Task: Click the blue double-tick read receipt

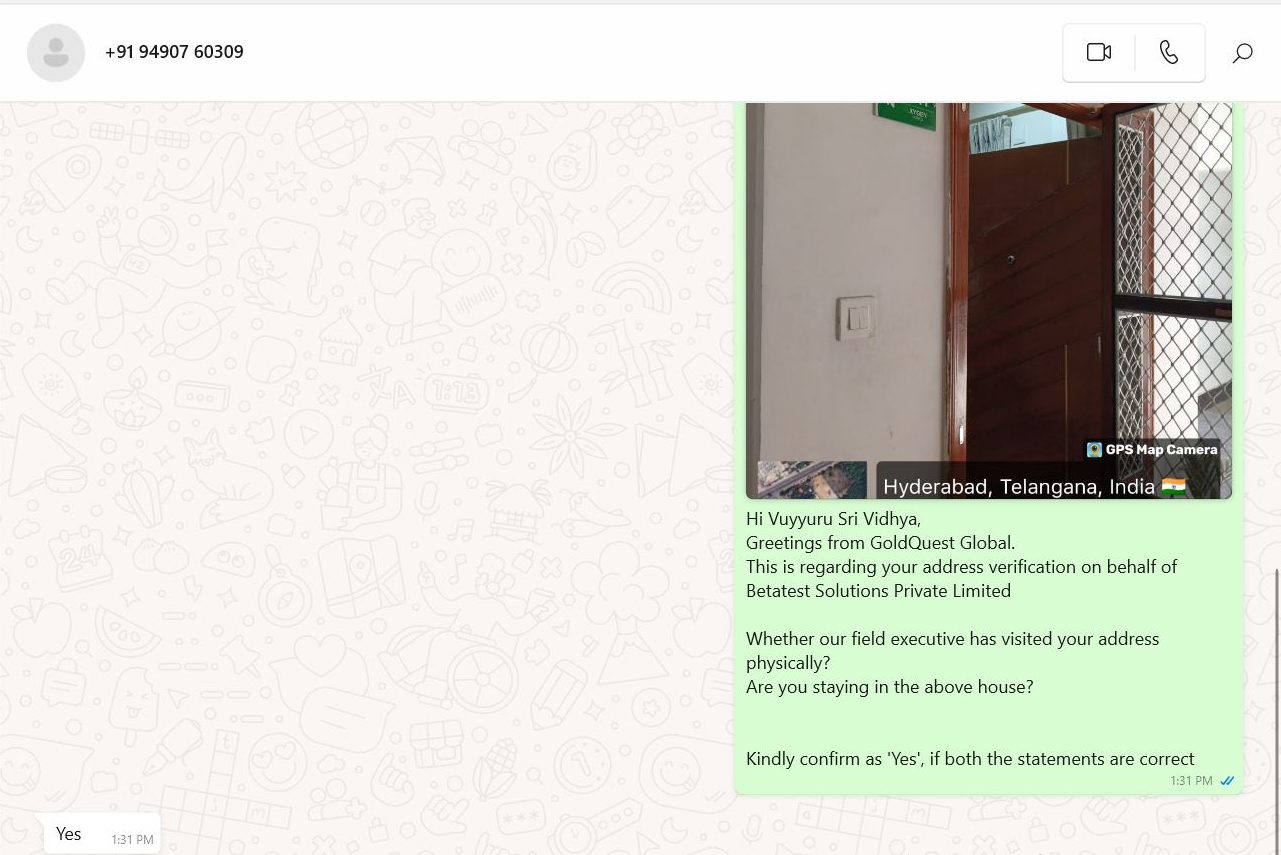Action: (1227, 781)
